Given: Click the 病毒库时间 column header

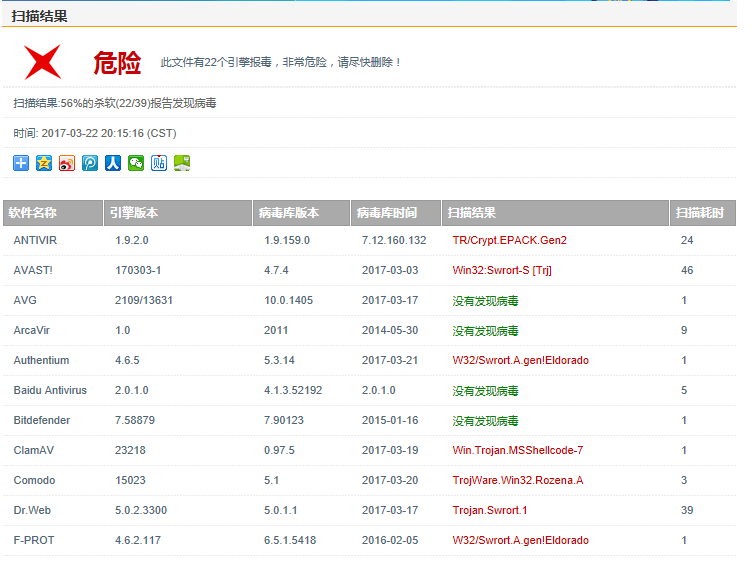Looking at the screenshot, I should pos(396,213).
